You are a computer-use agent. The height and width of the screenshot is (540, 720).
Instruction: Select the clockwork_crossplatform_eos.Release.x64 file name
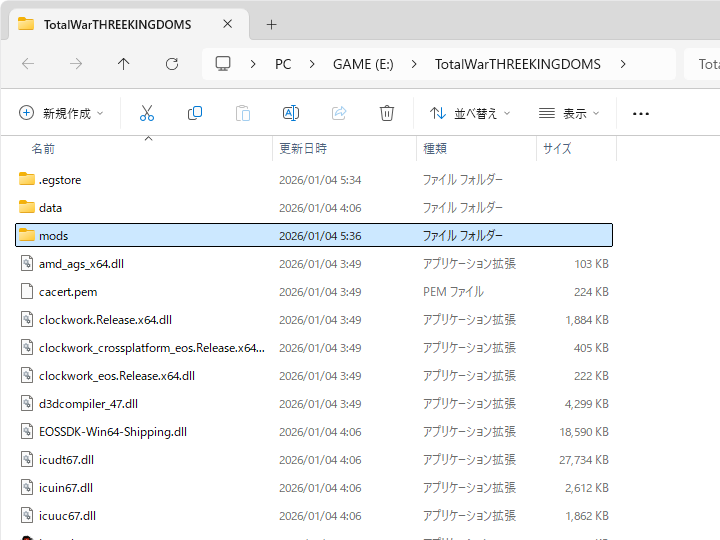[x=152, y=348]
